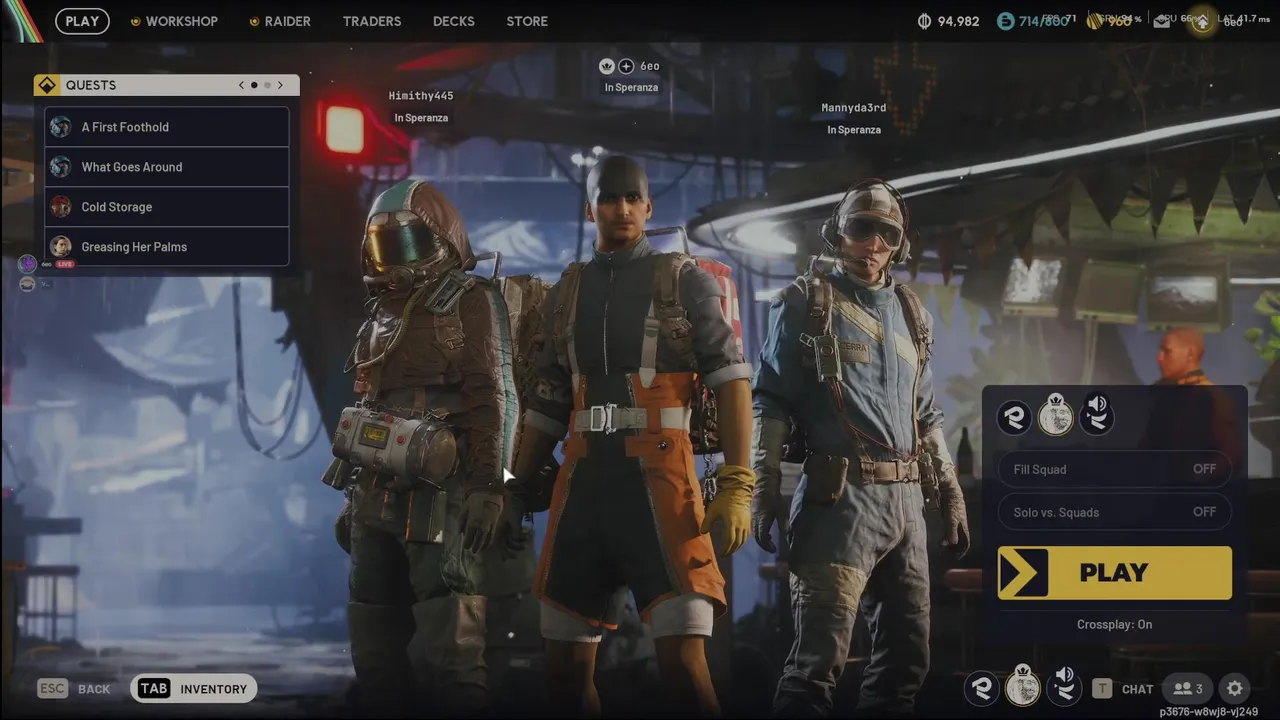This screenshot has width=1280, height=720.
Task: Click the trader portrait beside Cold Storage
Action: pos(61,207)
